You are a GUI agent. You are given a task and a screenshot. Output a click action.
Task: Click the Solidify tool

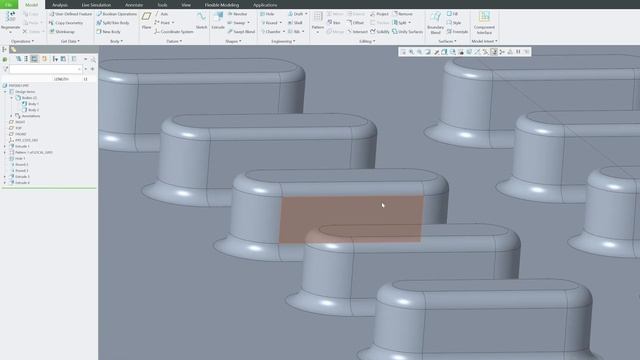coord(380,31)
